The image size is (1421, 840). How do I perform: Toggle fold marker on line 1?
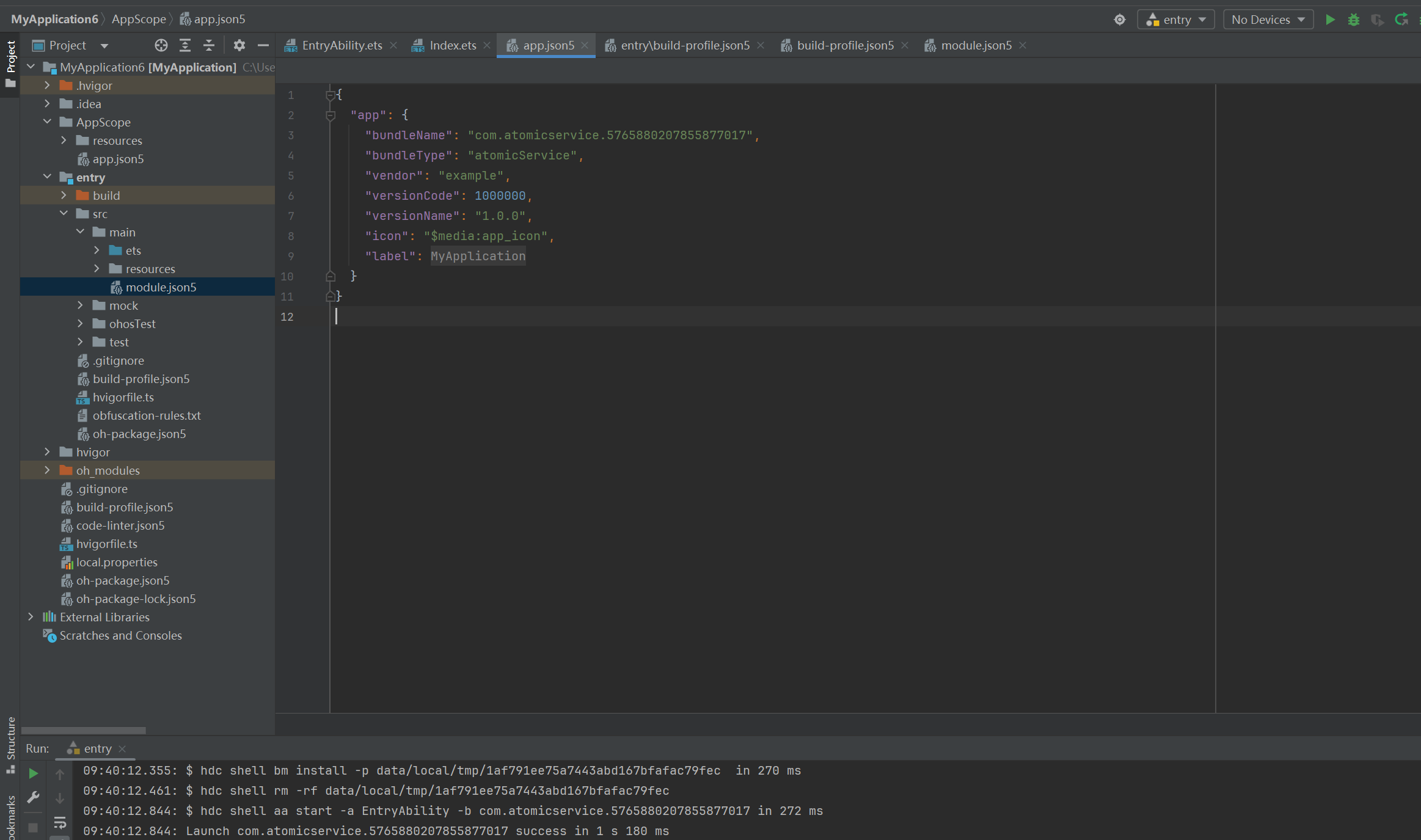coord(331,95)
